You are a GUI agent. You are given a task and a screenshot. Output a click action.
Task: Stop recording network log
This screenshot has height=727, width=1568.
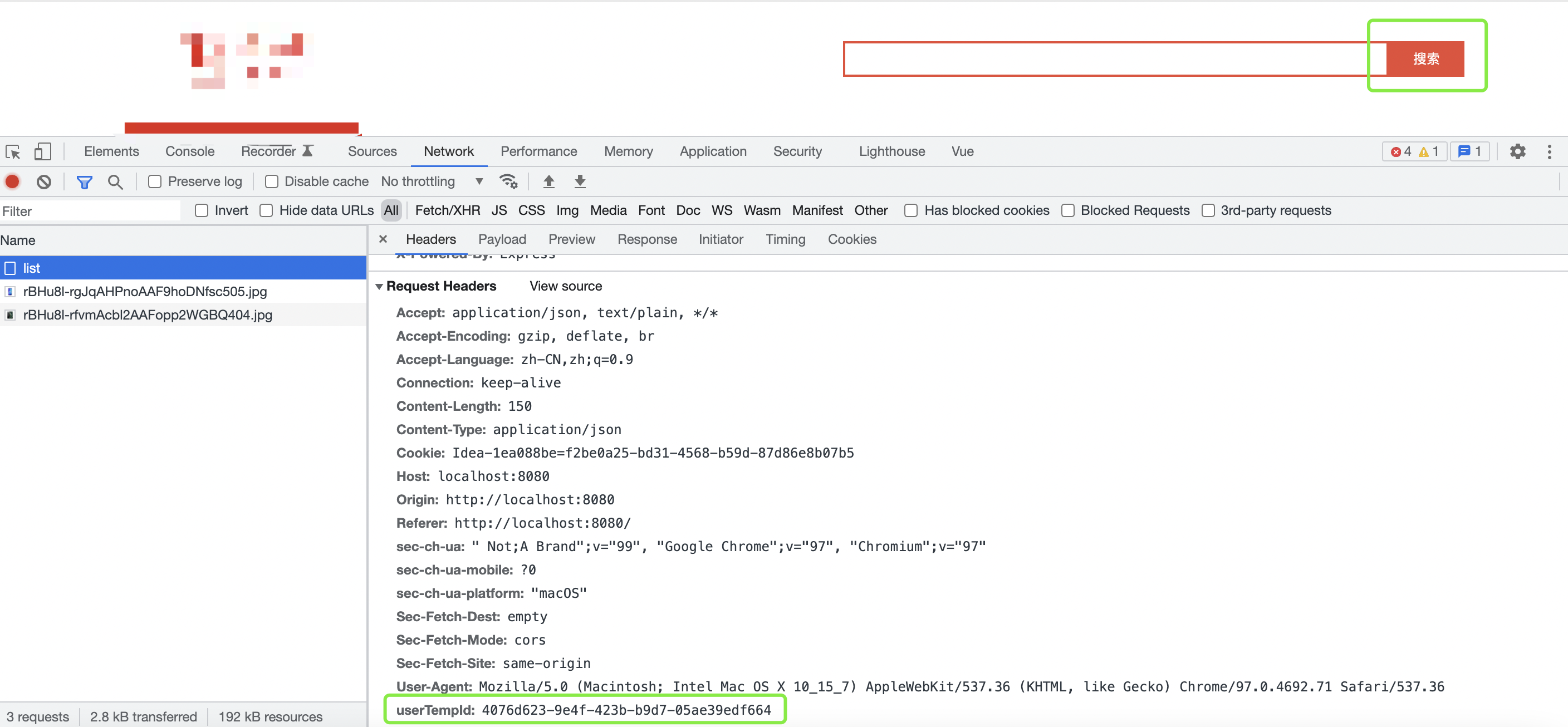pos(12,181)
